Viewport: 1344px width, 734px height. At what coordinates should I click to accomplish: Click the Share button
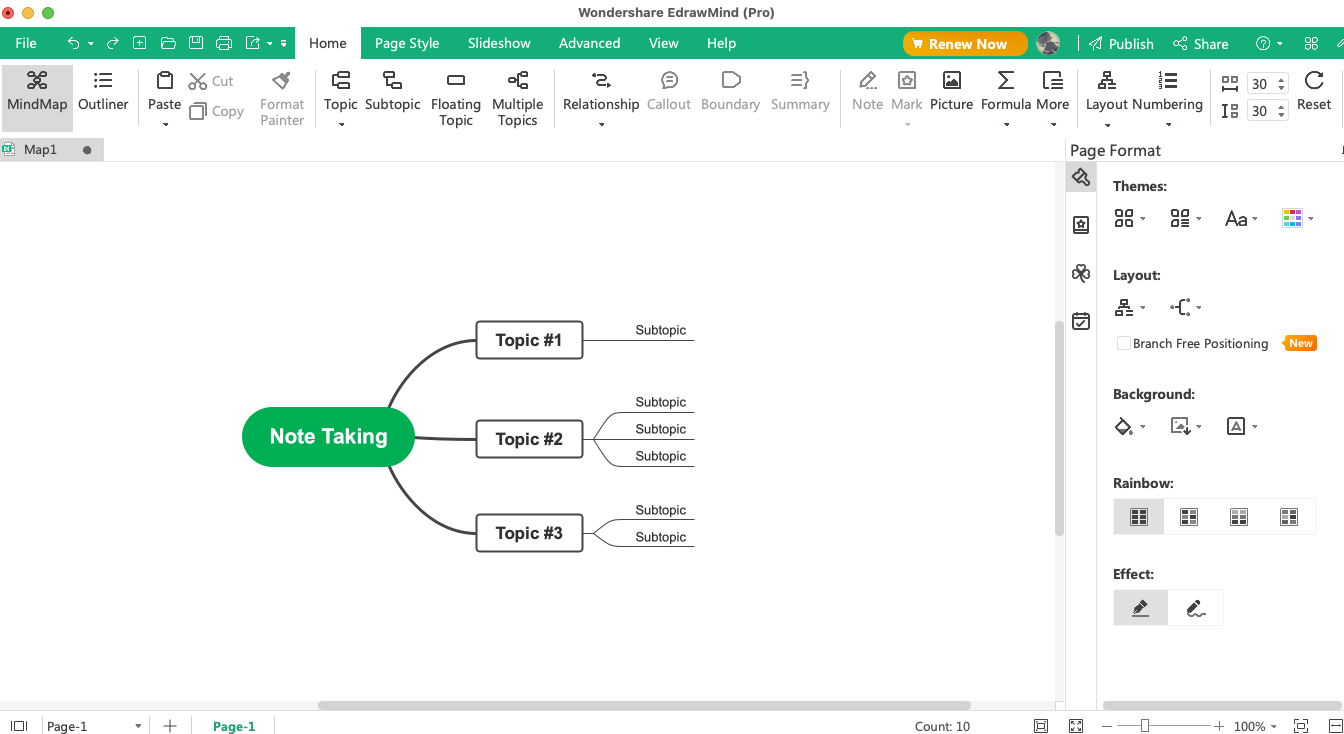click(x=1200, y=44)
